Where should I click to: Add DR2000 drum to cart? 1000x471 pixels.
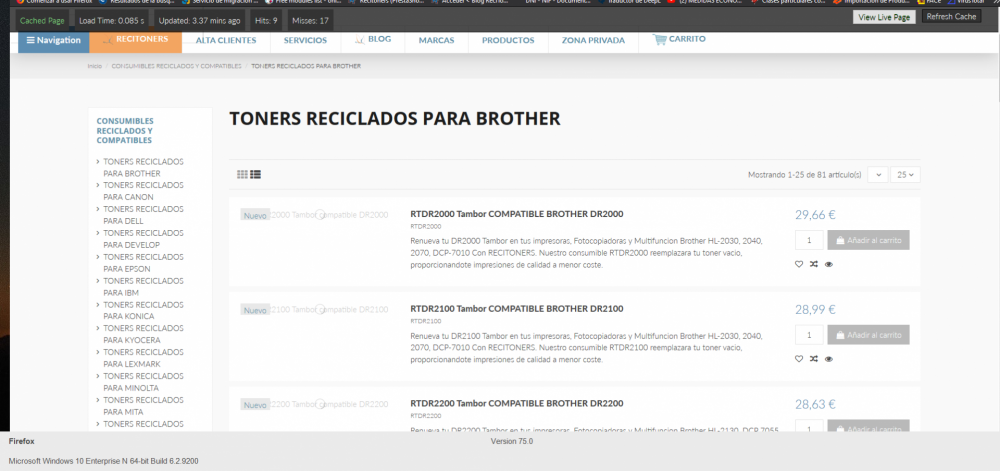click(869, 240)
